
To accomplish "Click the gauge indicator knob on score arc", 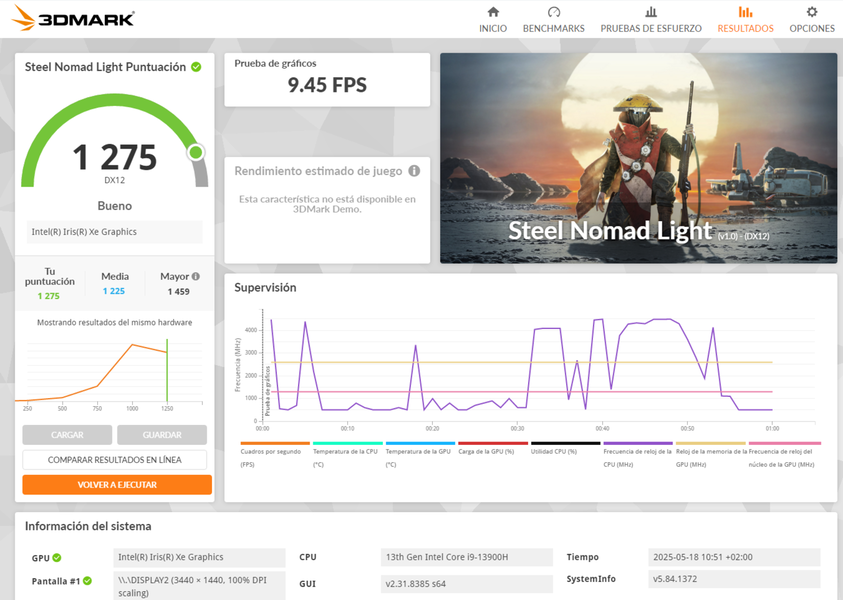I will click(x=196, y=152).
